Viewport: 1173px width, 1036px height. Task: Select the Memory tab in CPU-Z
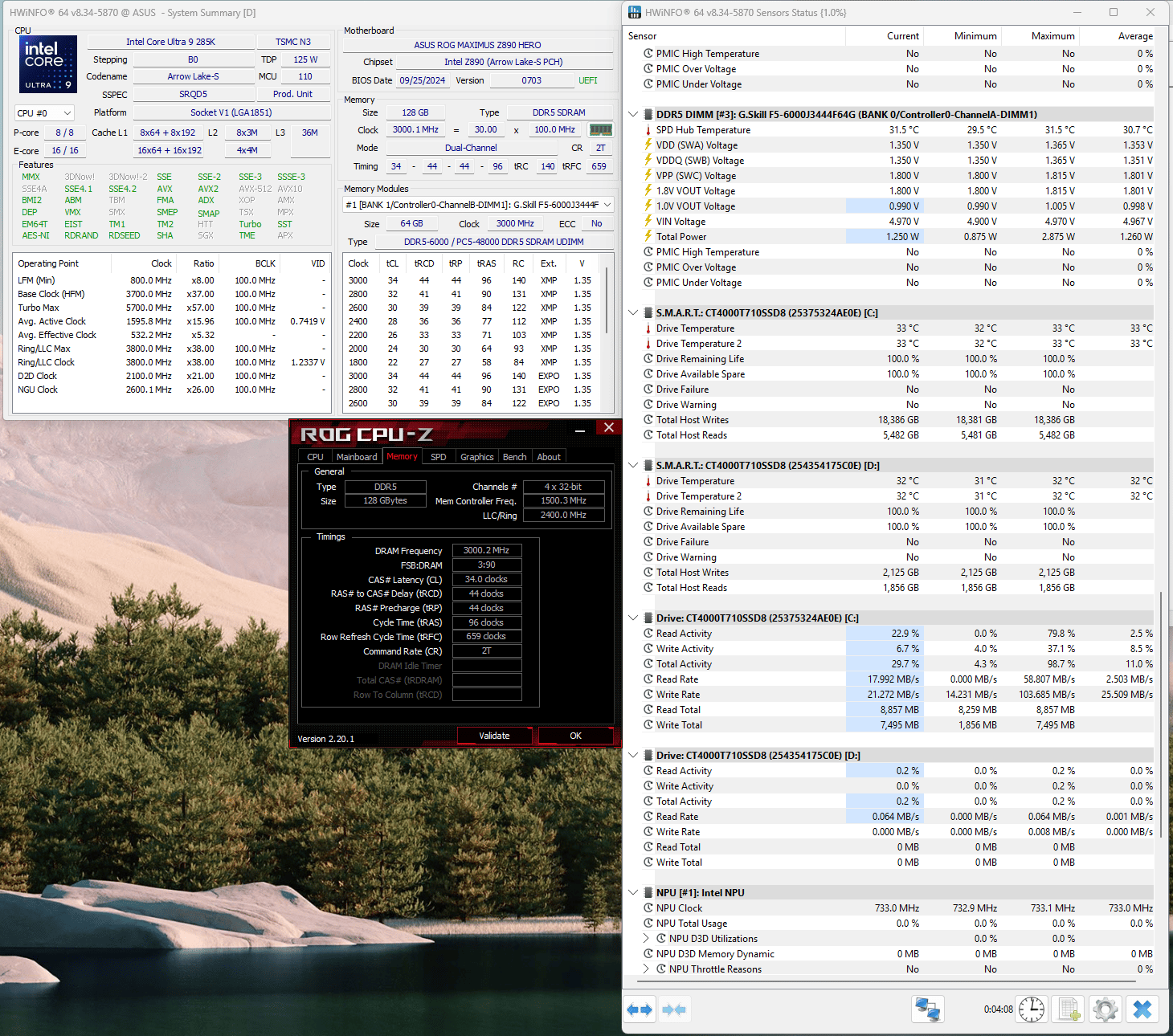click(402, 456)
